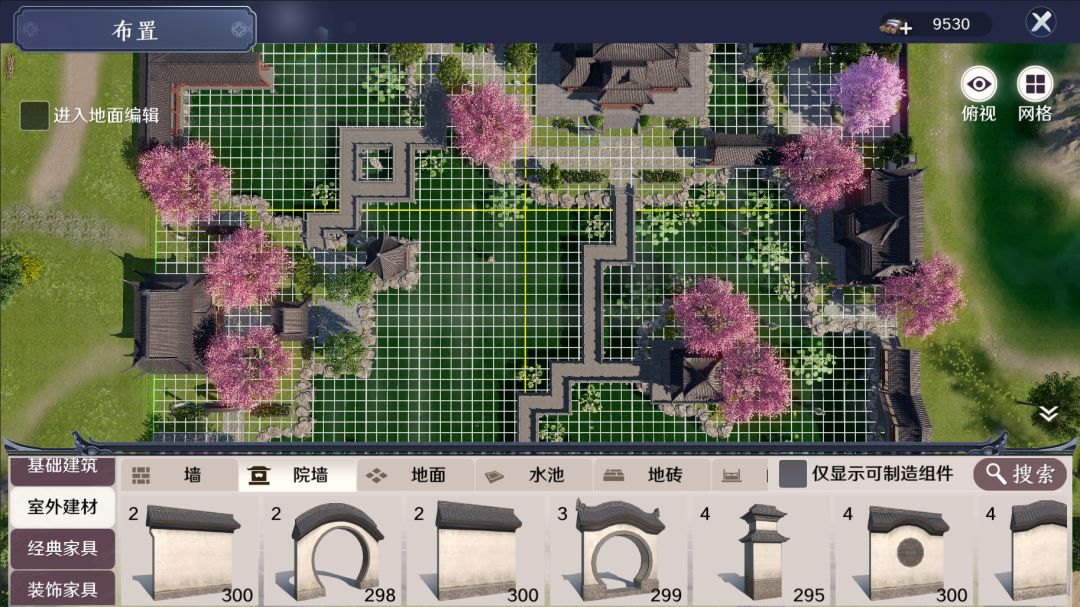Switch to the 水池 tab
This screenshot has width=1080, height=607.
point(534,475)
